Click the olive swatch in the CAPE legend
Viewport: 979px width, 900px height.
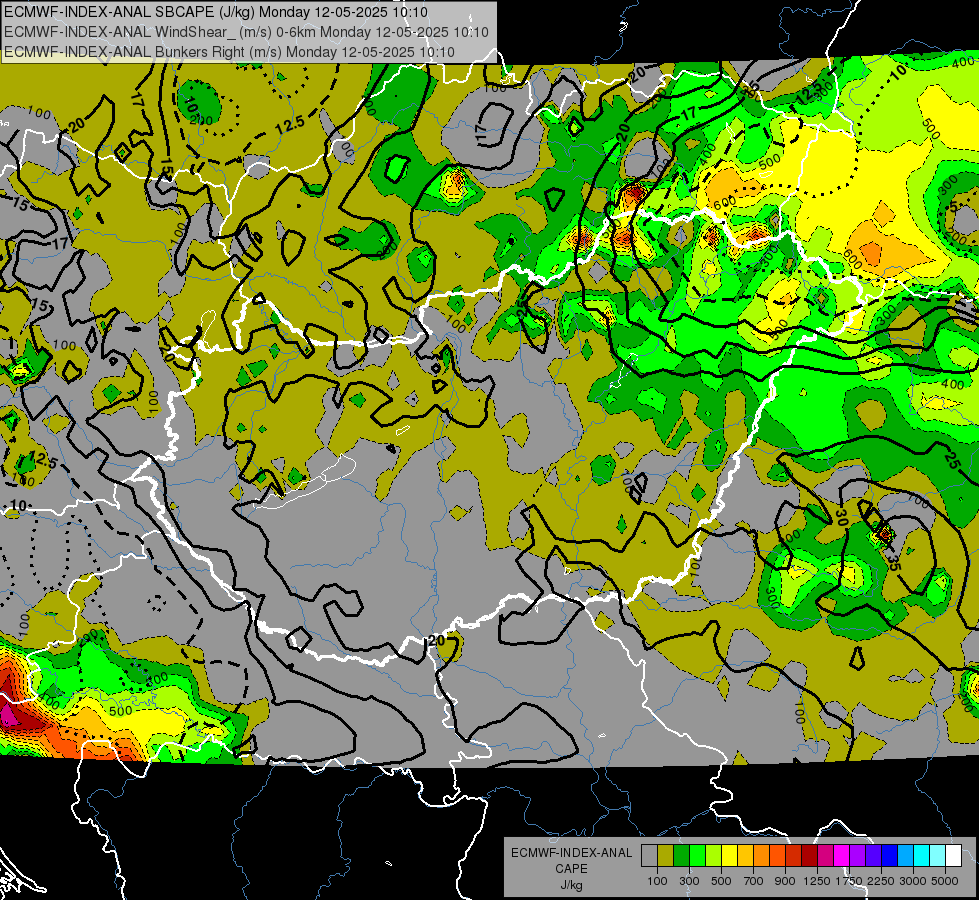pyautogui.click(x=666, y=856)
